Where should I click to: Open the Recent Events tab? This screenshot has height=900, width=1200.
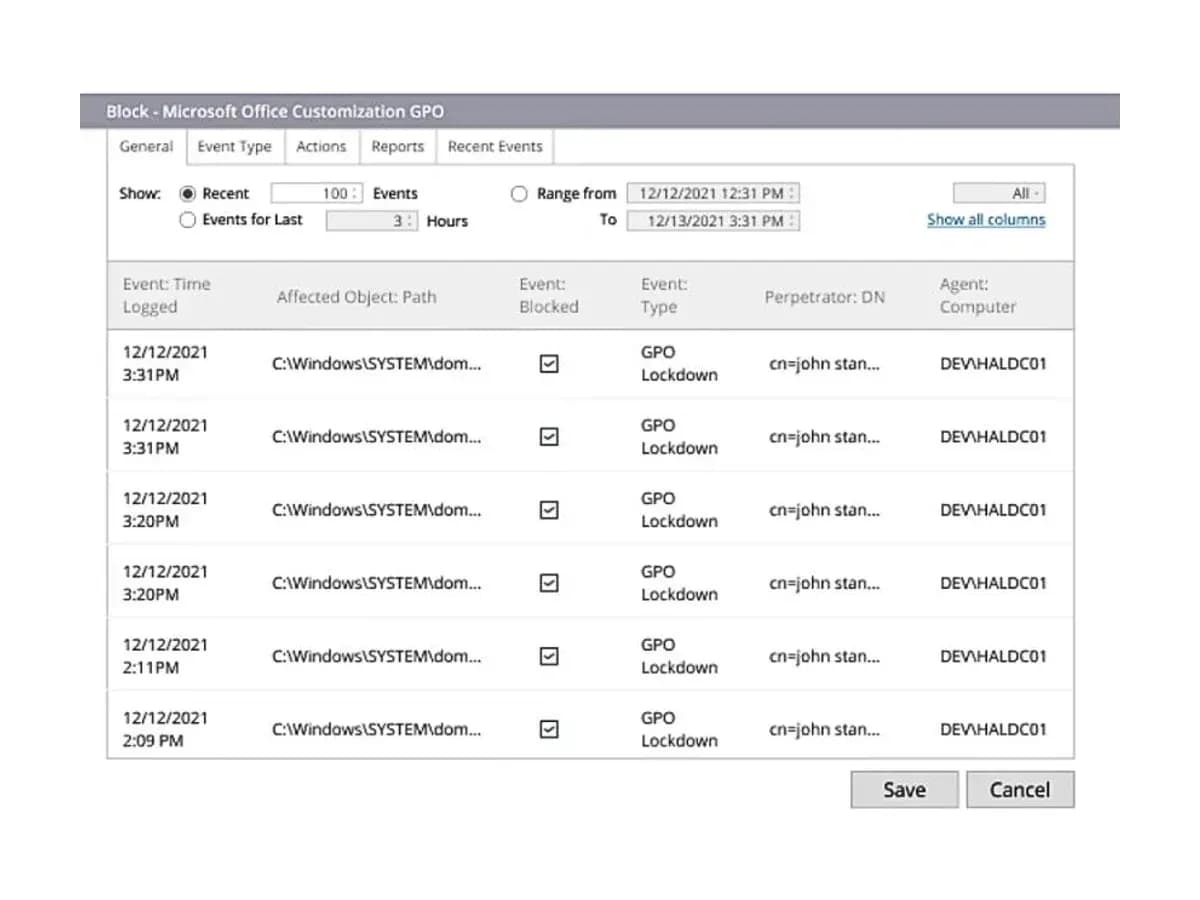495,146
